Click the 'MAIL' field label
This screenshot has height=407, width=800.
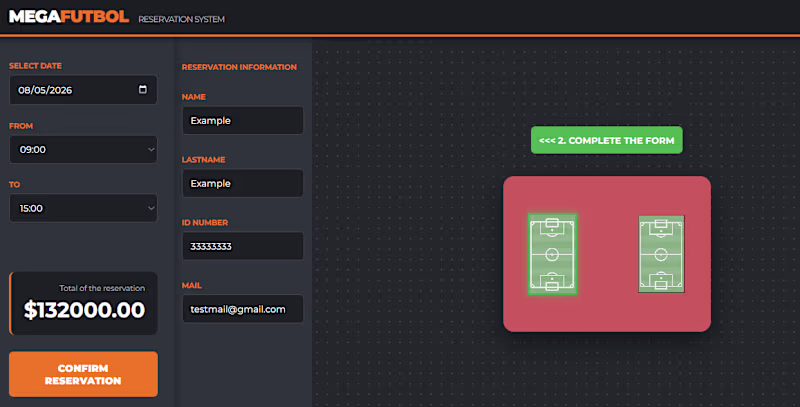pyautogui.click(x=192, y=286)
